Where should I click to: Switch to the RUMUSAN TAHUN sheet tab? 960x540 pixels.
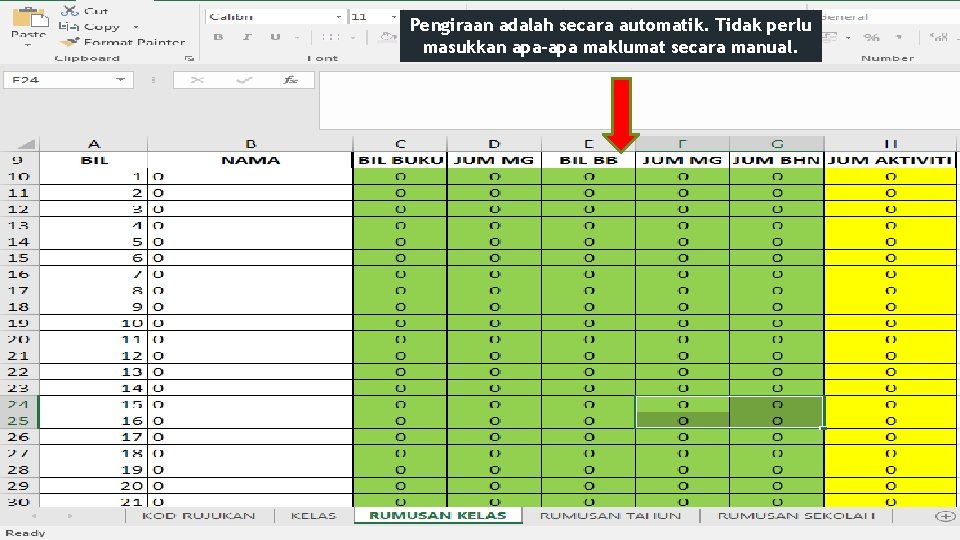click(x=610, y=516)
